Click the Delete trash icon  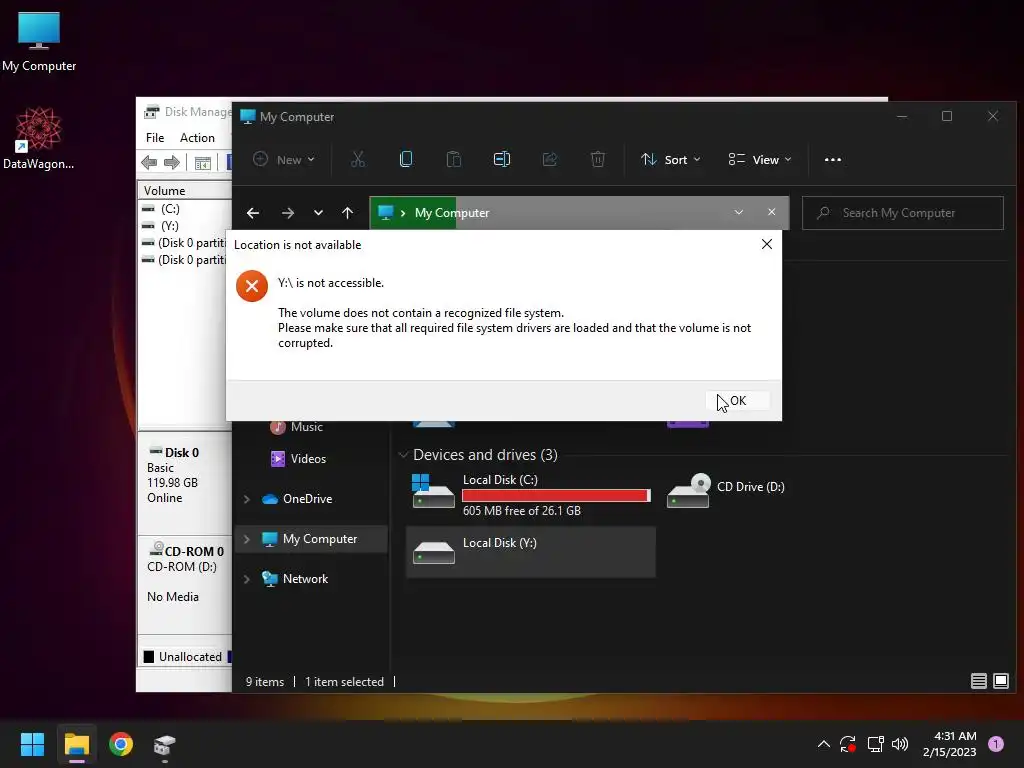tap(598, 159)
